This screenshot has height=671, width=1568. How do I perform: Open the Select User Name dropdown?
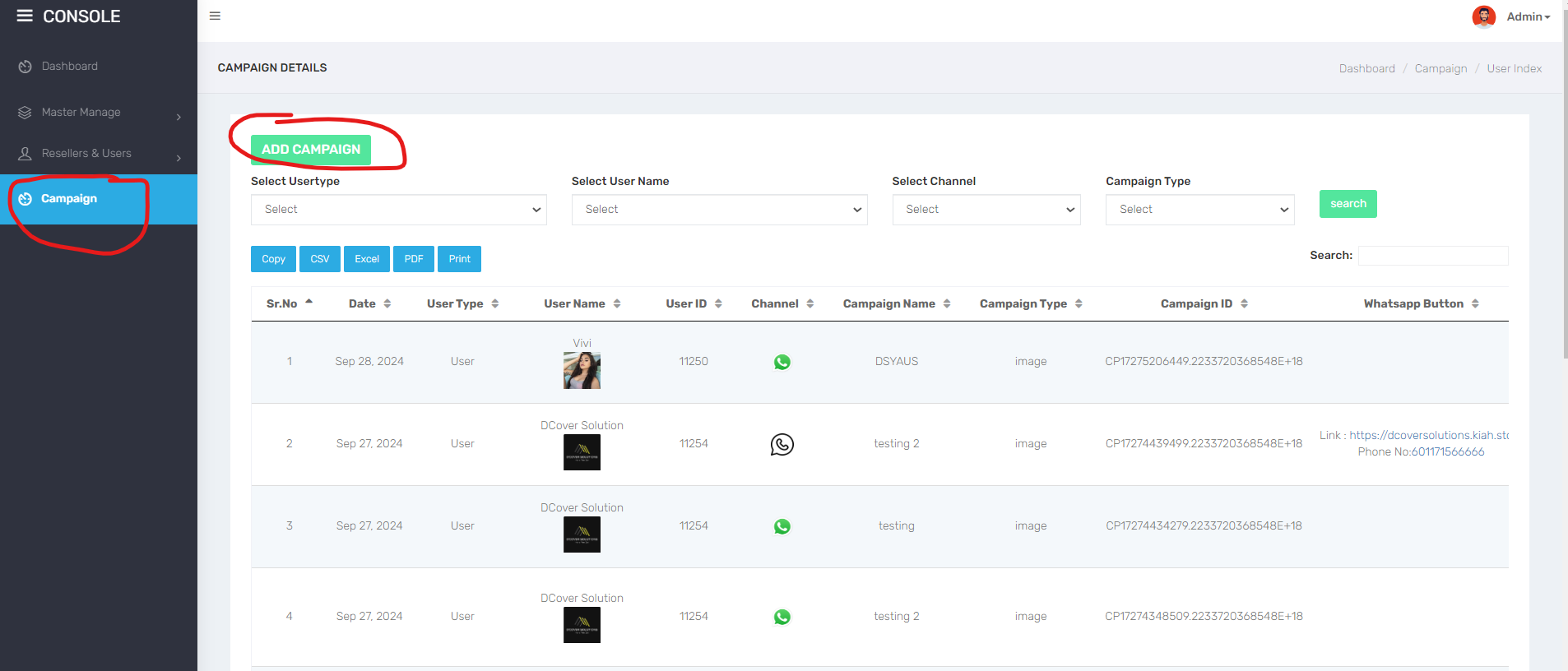coord(719,210)
